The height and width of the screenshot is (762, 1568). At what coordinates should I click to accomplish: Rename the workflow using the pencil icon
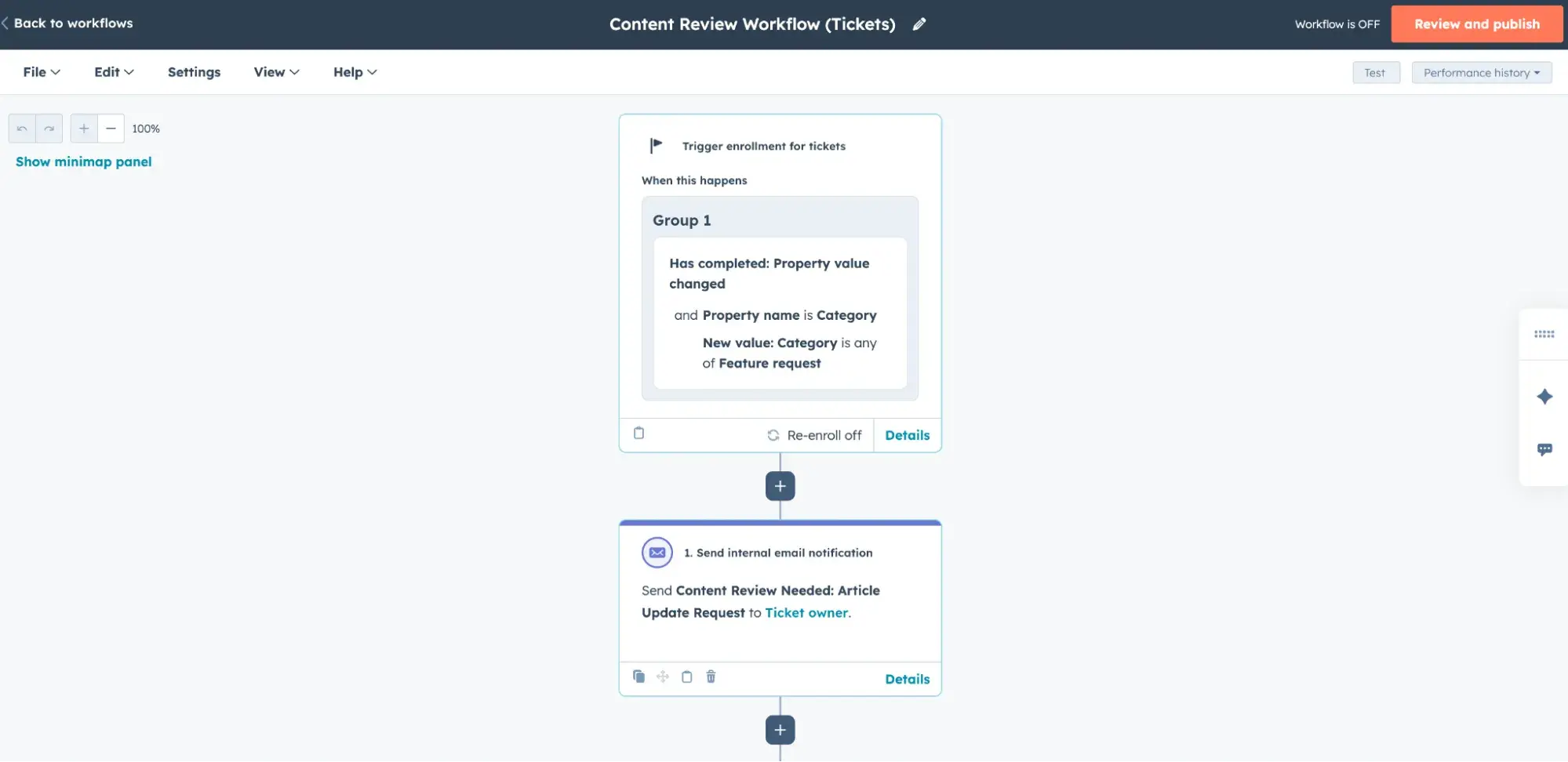click(x=919, y=24)
